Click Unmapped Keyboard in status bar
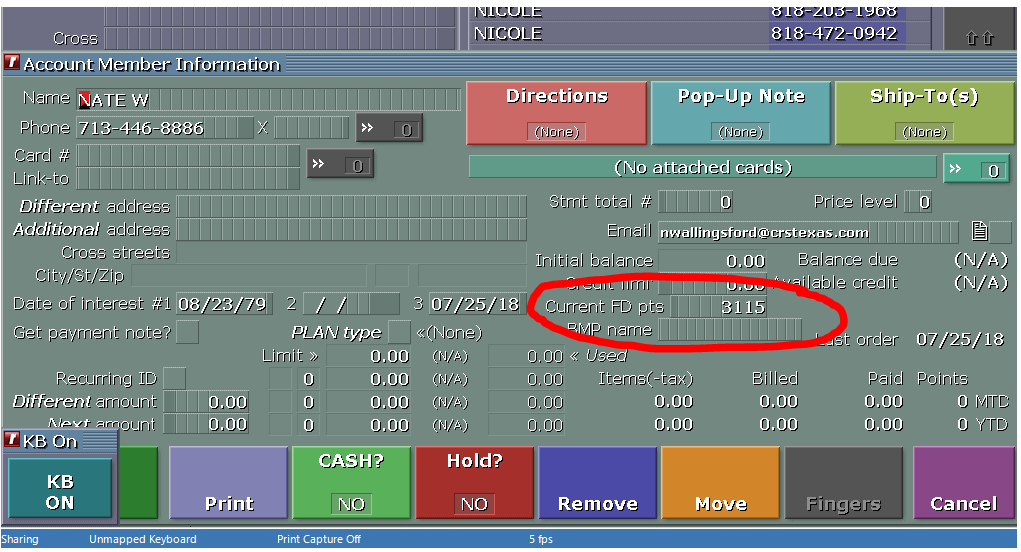Screen dimensions: 1021x552 click(x=143, y=539)
